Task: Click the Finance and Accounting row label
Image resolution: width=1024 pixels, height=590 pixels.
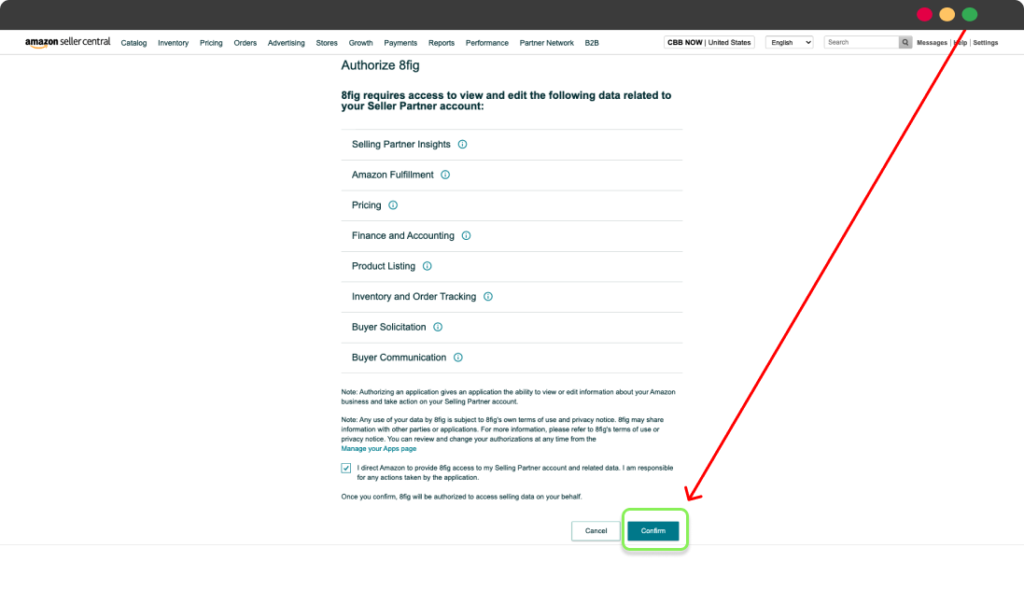Action: tap(403, 236)
